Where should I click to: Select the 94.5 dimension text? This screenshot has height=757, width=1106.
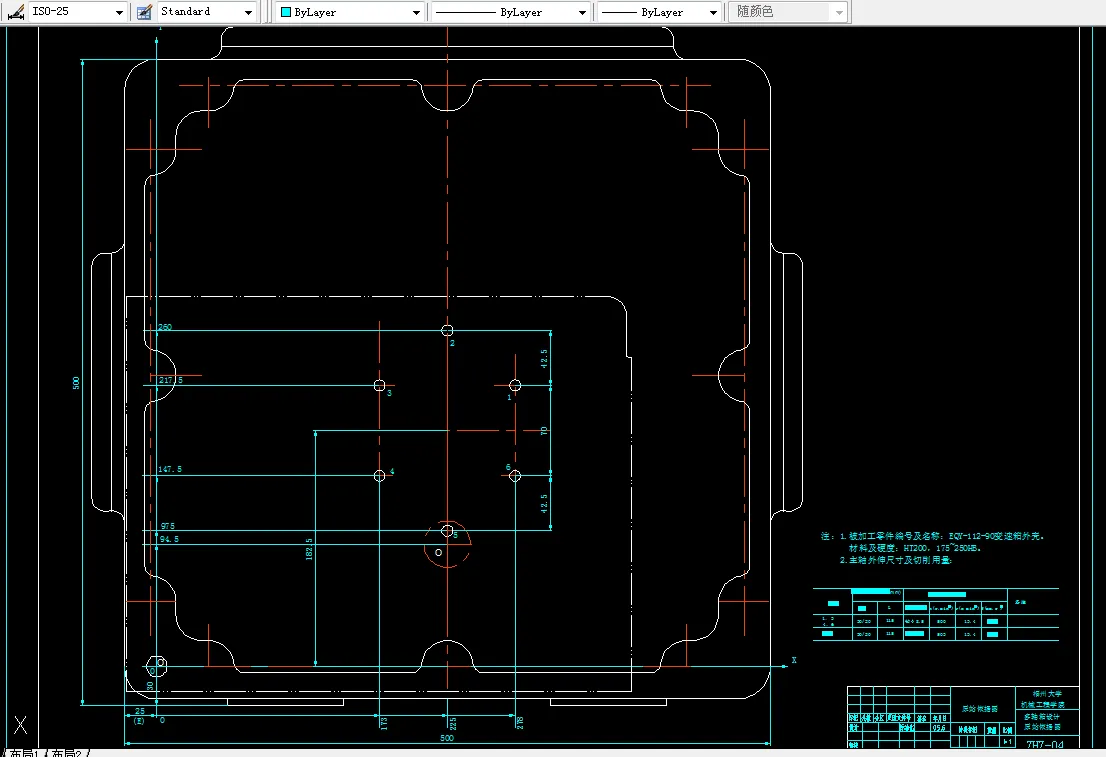169,538
